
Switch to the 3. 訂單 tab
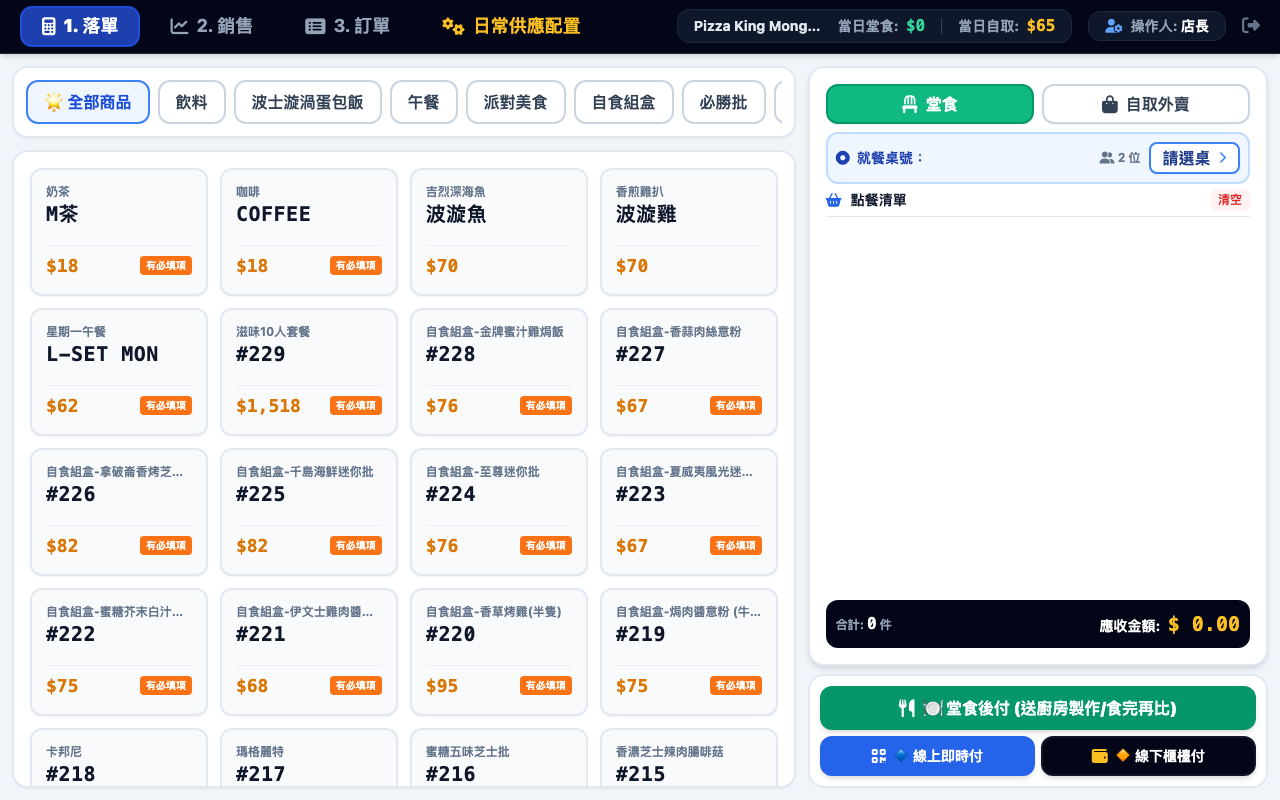coord(348,26)
